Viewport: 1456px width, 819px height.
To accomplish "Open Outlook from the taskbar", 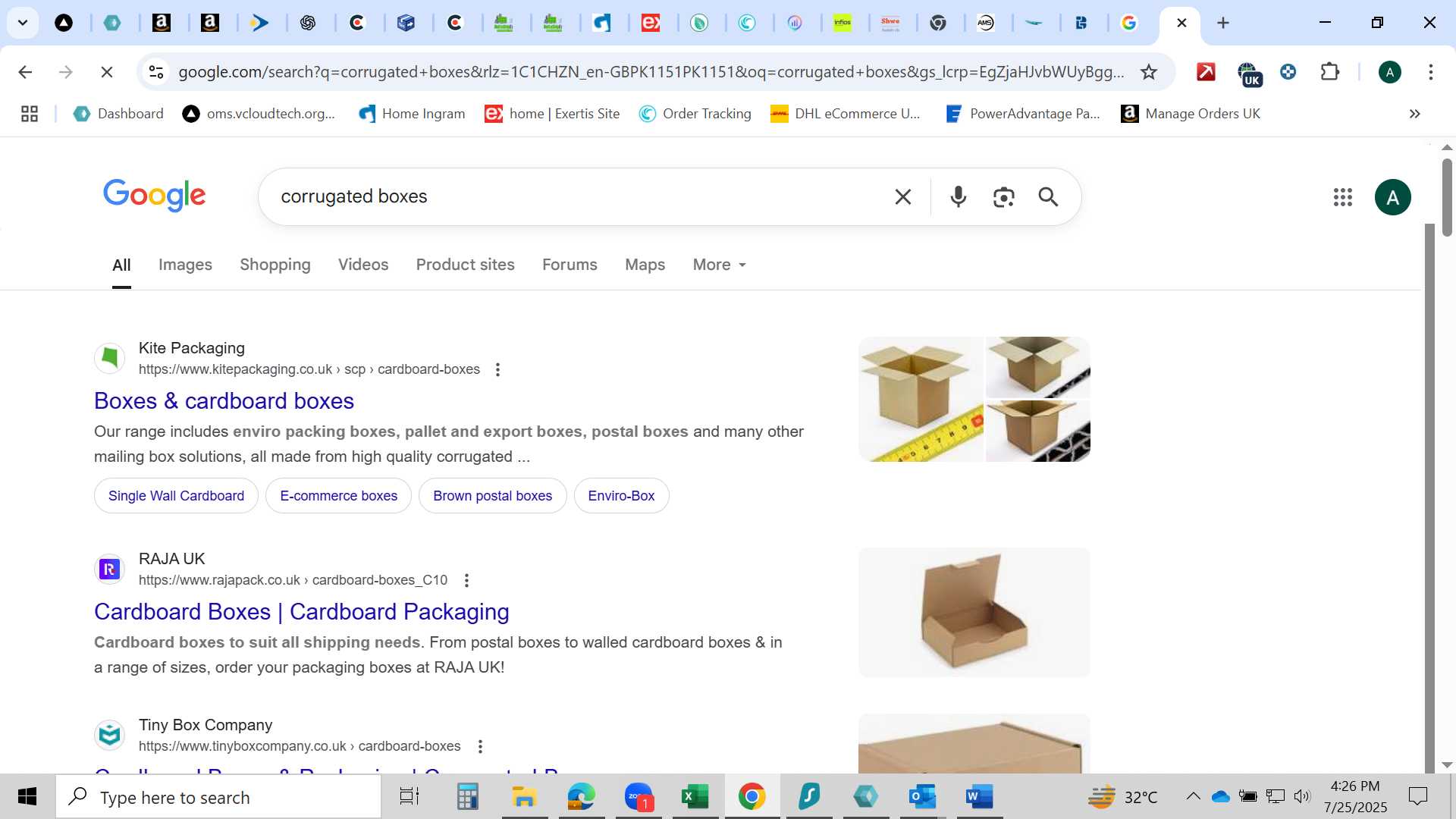I will 922,797.
